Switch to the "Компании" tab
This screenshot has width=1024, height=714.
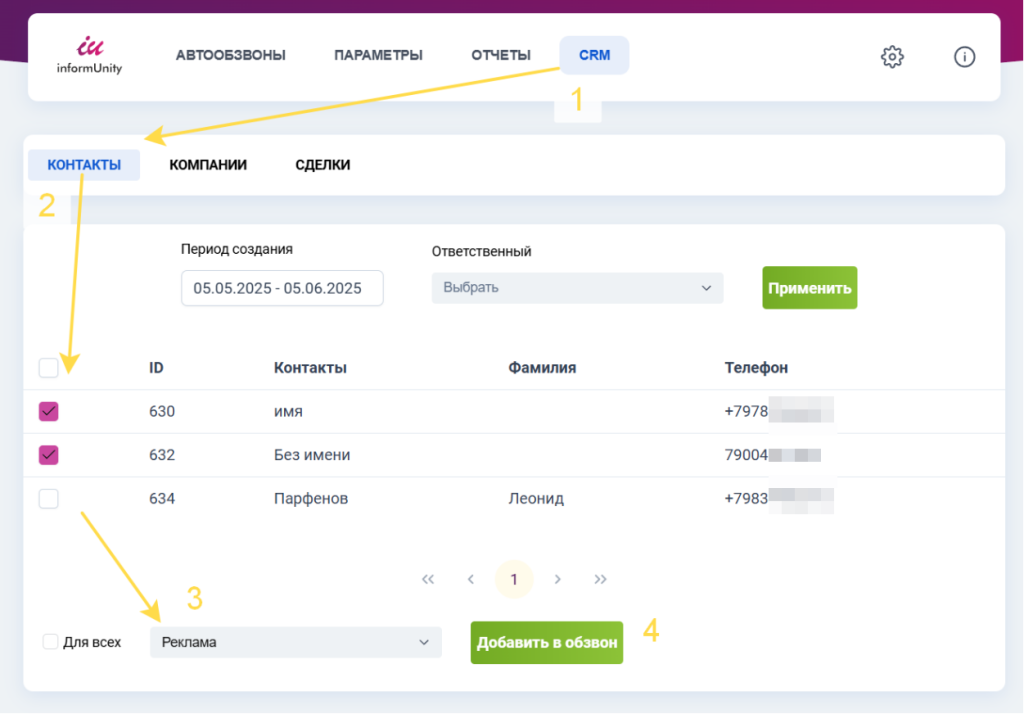pos(208,165)
